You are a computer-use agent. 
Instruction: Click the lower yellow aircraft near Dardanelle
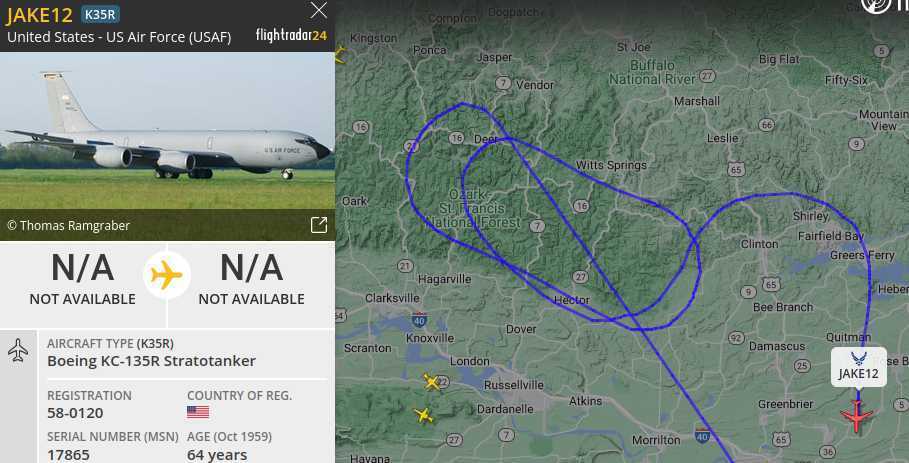(x=424, y=415)
